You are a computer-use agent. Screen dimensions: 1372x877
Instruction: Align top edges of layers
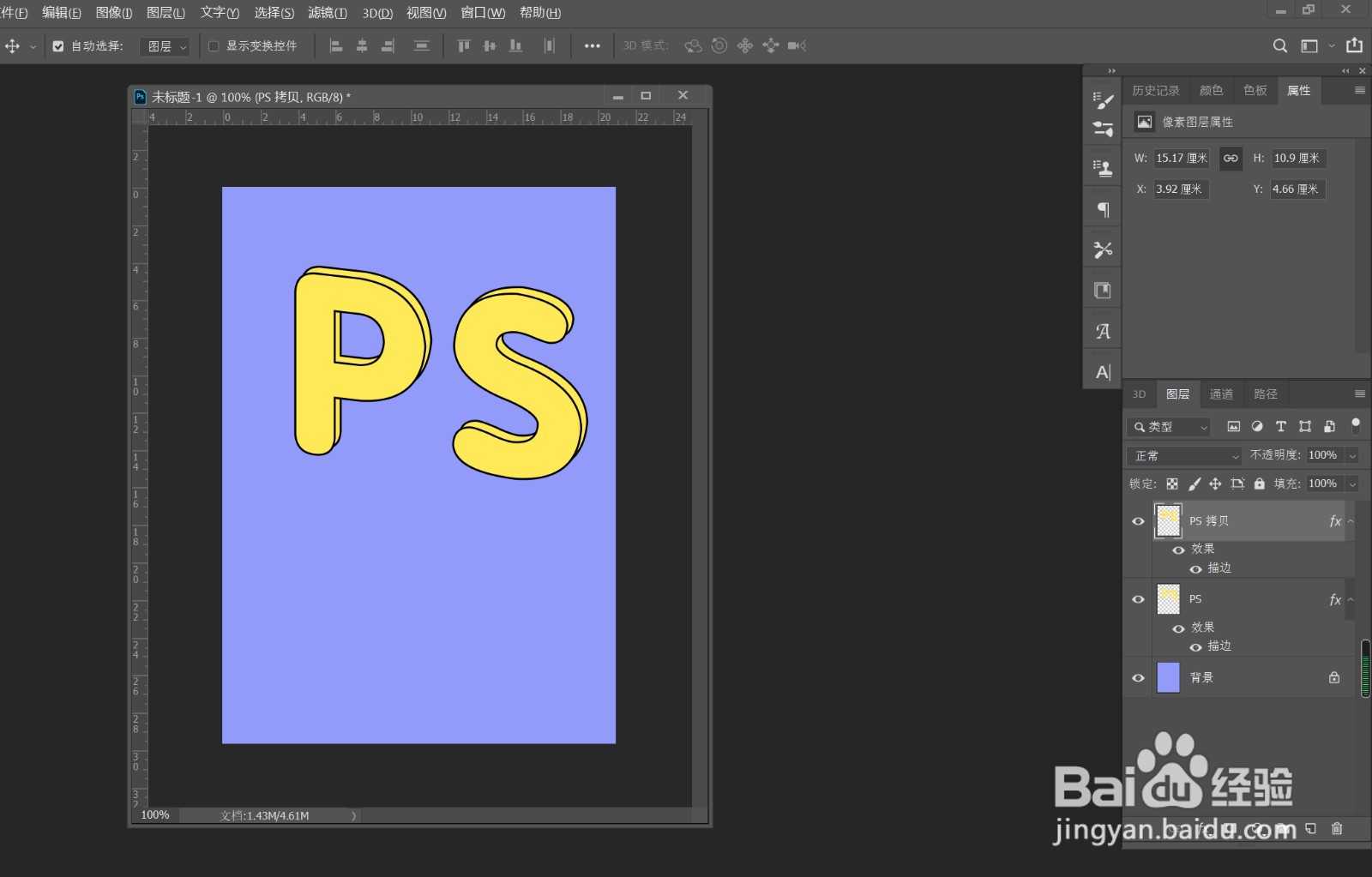pyautogui.click(x=464, y=46)
